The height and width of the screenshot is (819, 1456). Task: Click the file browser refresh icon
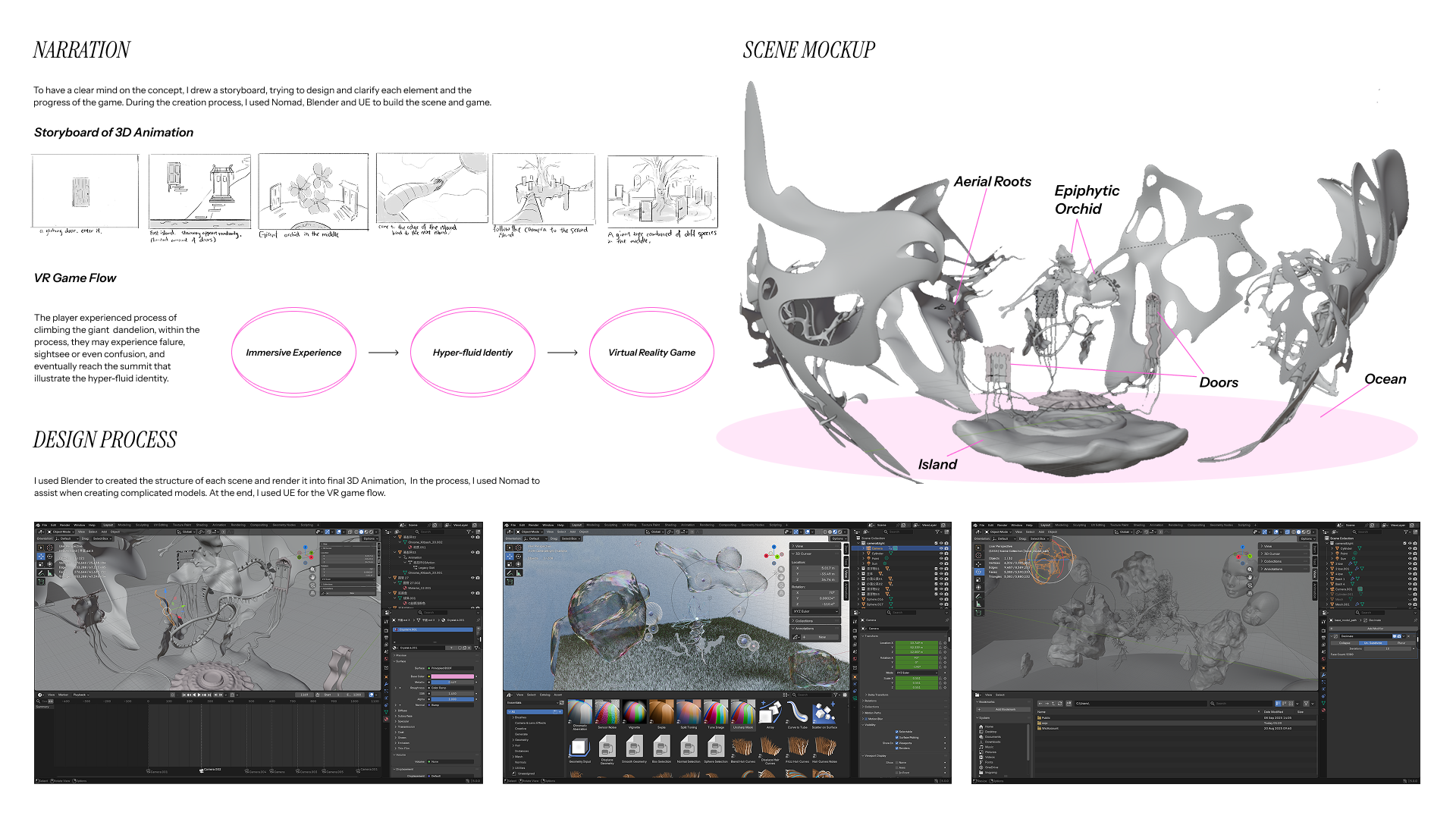1059,704
